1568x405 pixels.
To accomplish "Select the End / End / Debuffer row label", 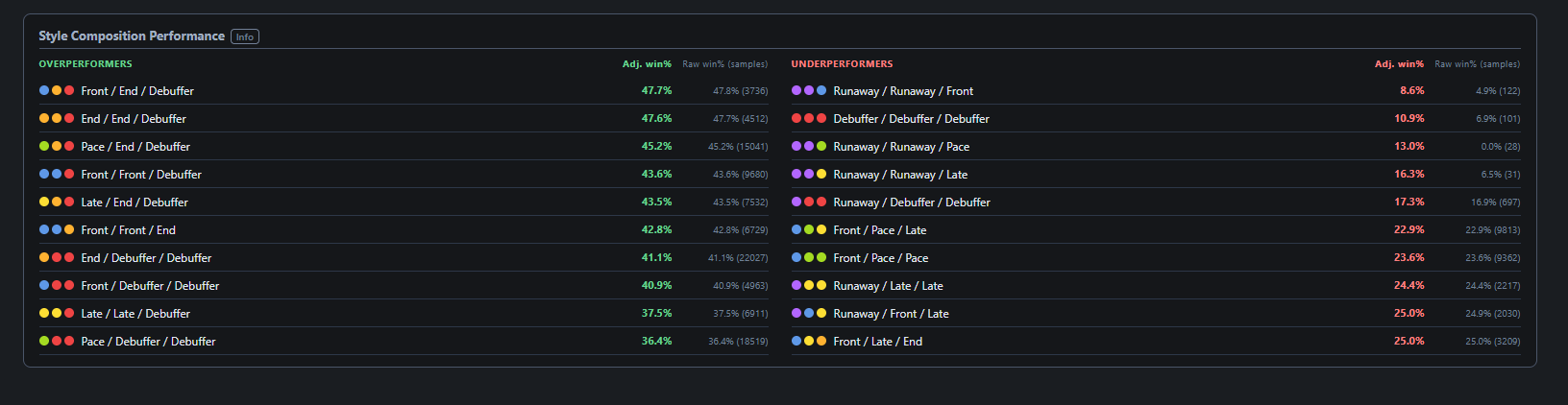I will [x=134, y=119].
